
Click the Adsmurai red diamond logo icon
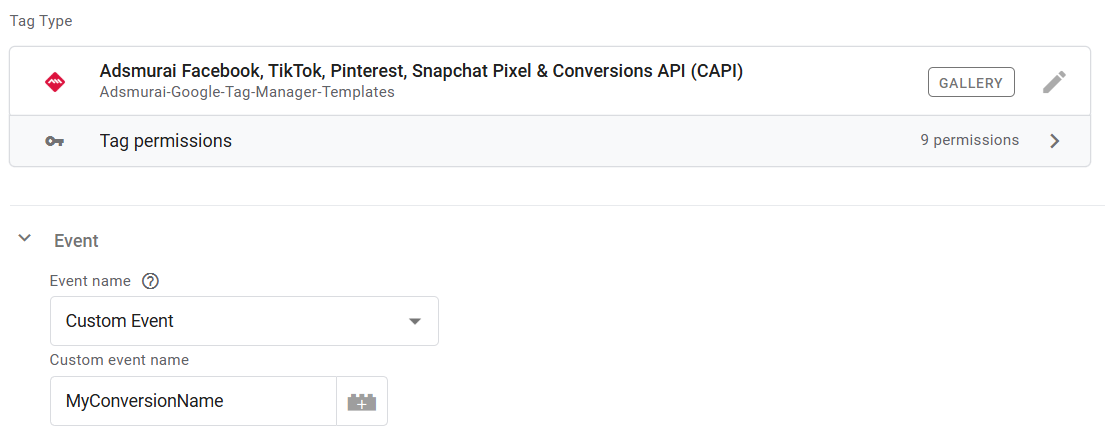click(55, 82)
